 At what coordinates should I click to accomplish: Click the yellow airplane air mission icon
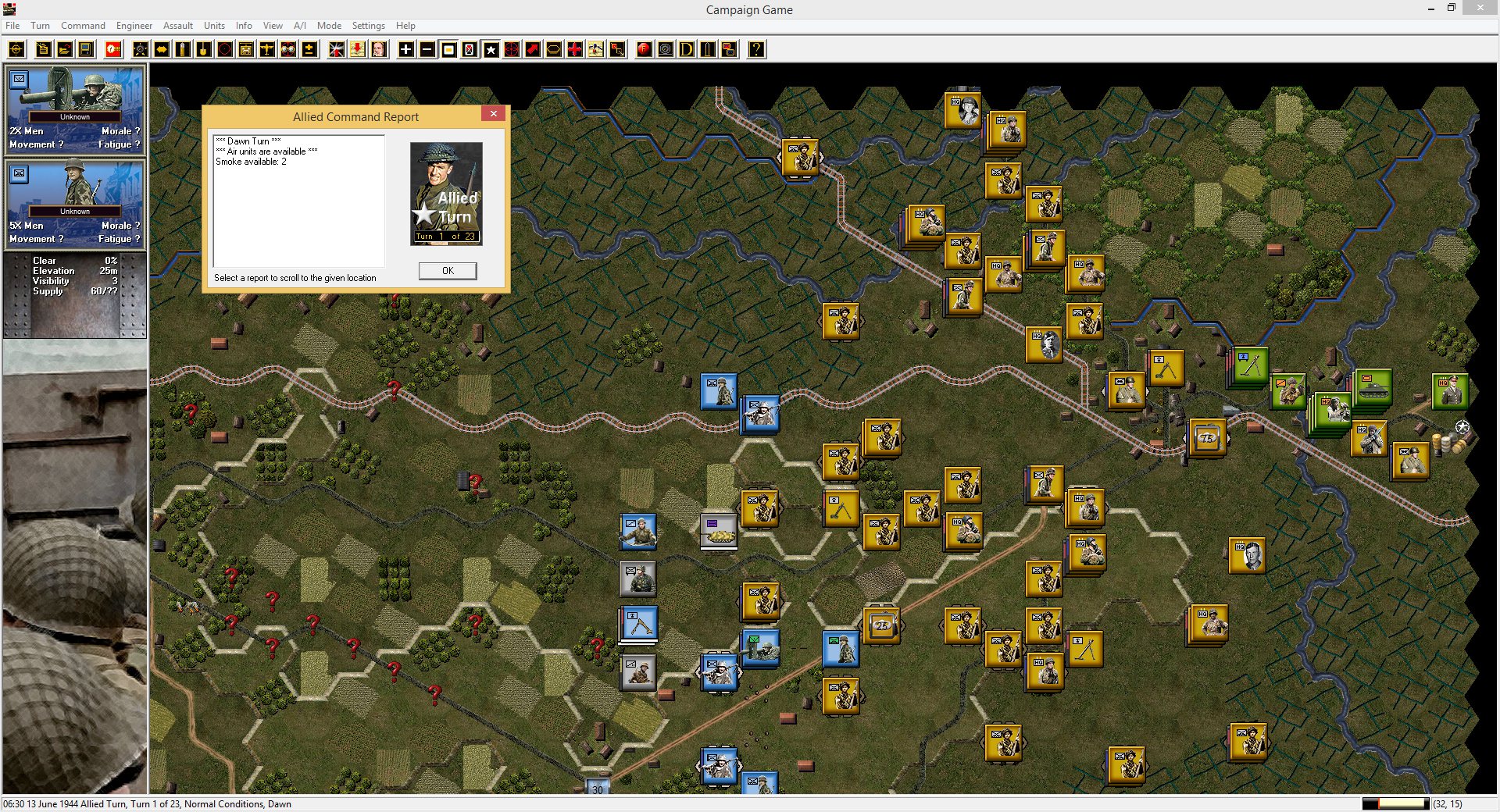[267, 49]
